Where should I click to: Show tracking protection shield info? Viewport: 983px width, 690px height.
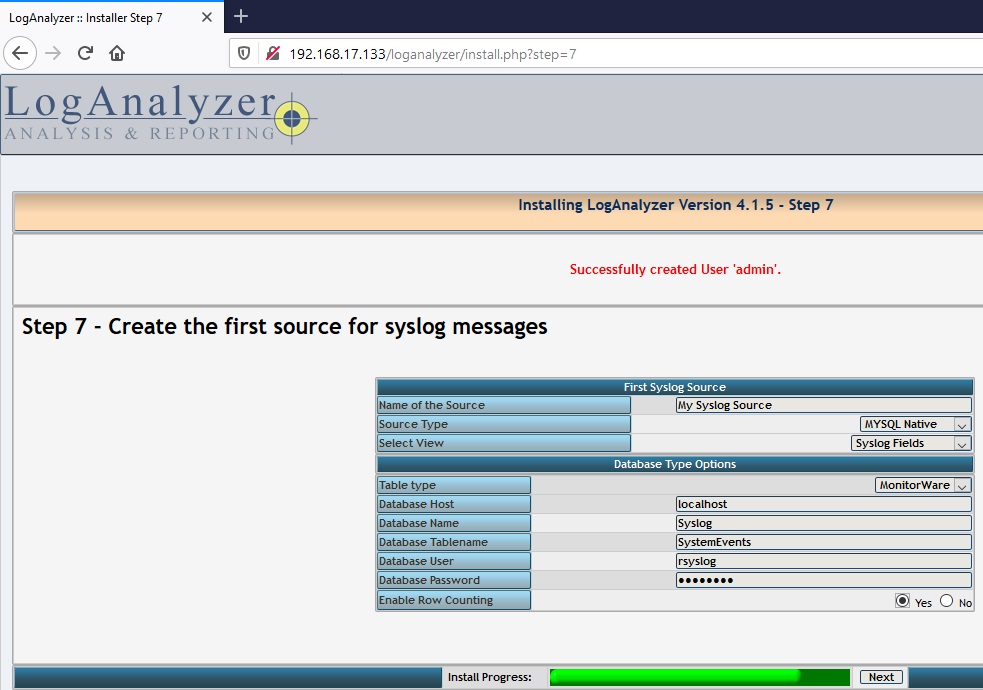click(244, 54)
